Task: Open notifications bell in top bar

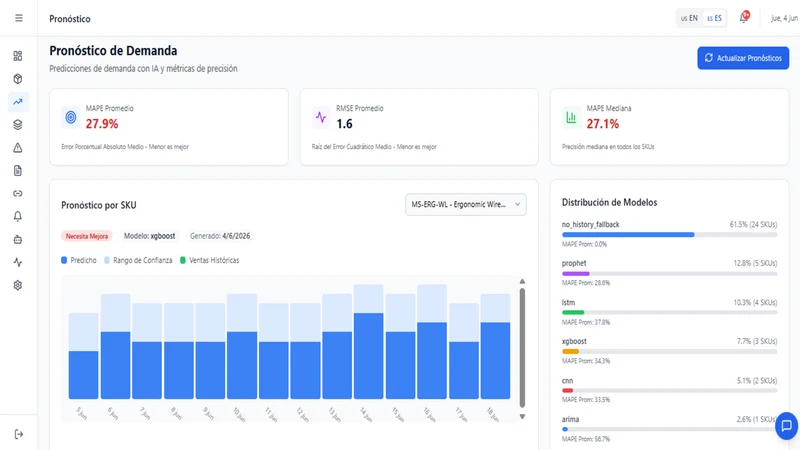Action: (x=744, y=18)
